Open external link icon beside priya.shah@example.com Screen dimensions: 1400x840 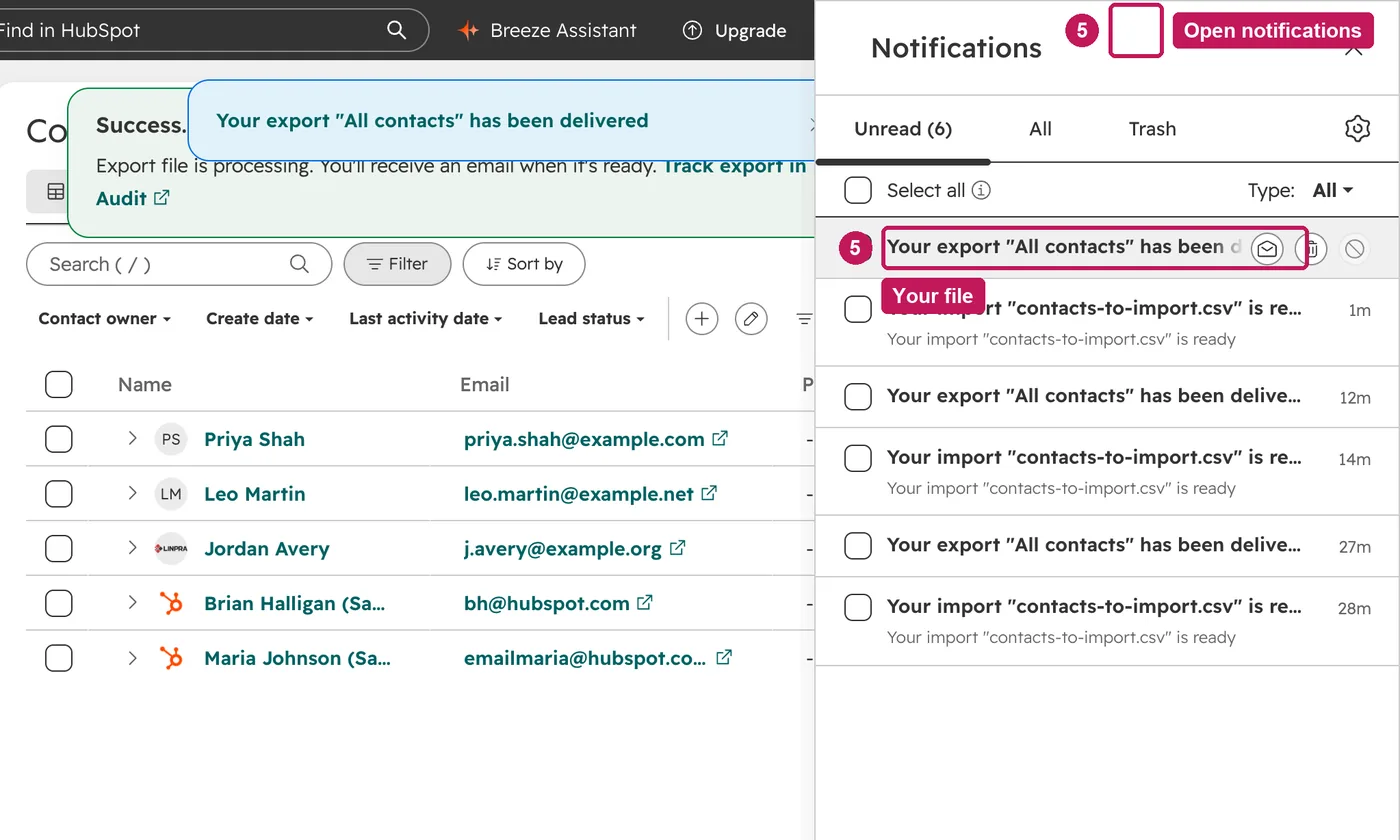[720, 438]
